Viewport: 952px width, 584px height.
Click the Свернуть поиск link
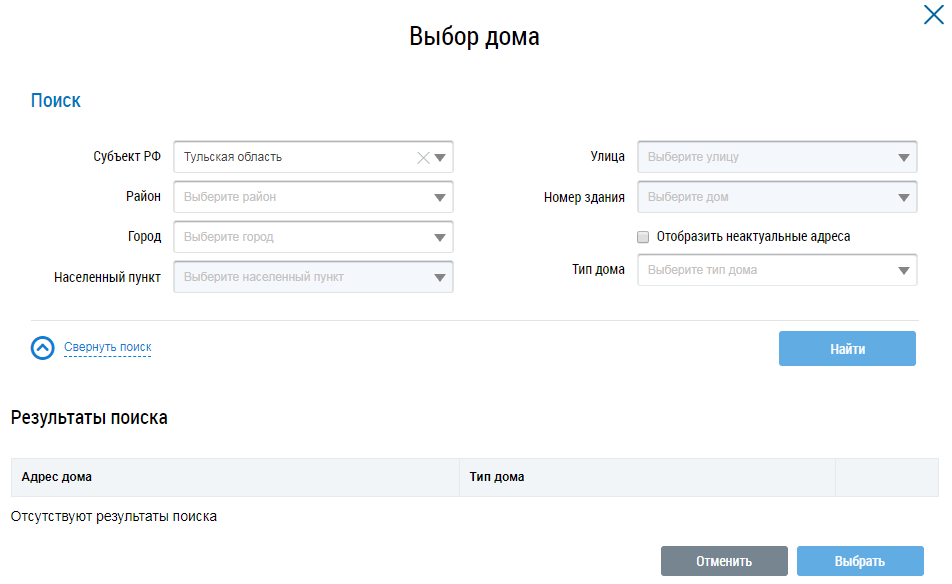(x=107, y=347)
